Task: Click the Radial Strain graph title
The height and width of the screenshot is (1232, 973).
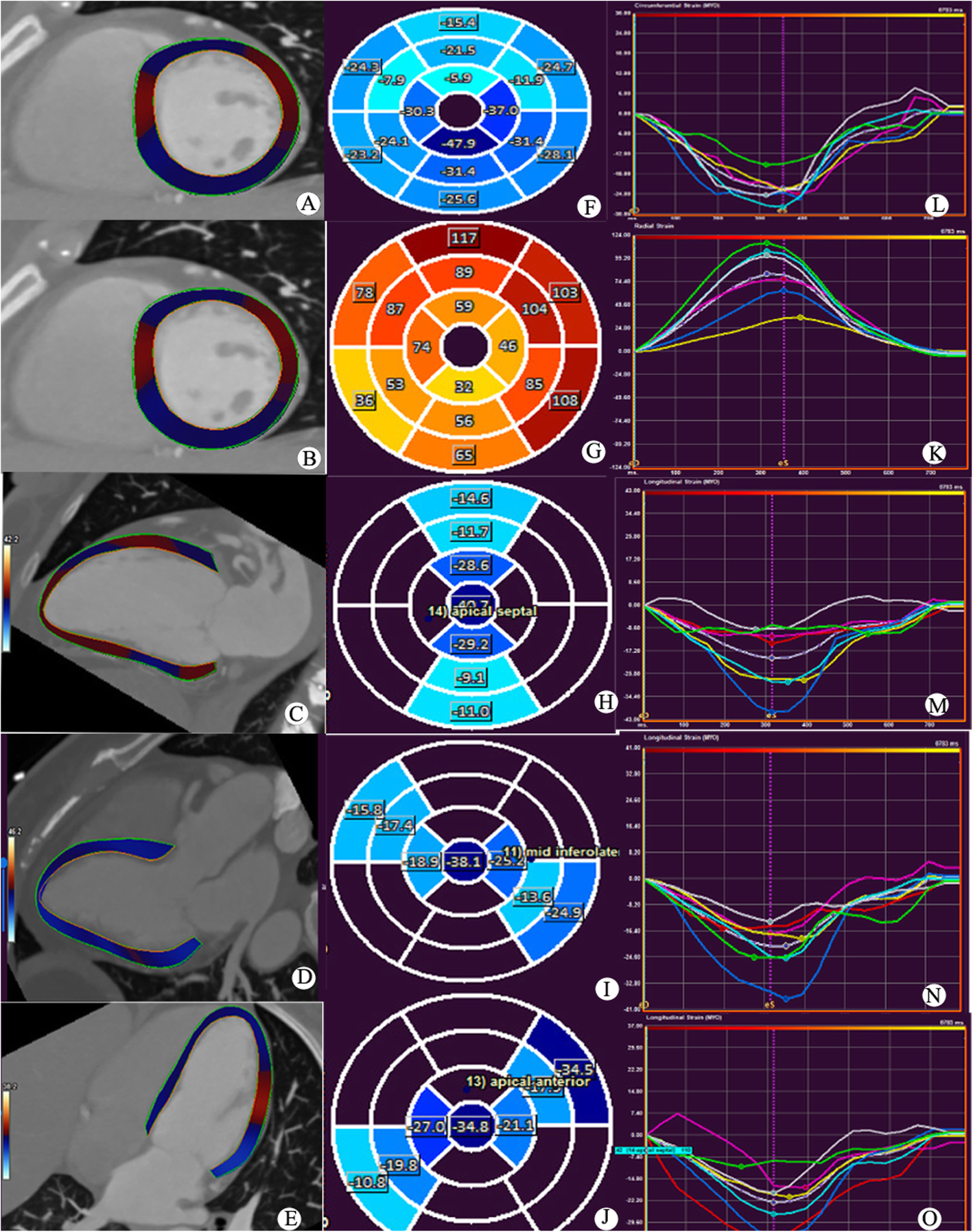Action: [655, 226]
